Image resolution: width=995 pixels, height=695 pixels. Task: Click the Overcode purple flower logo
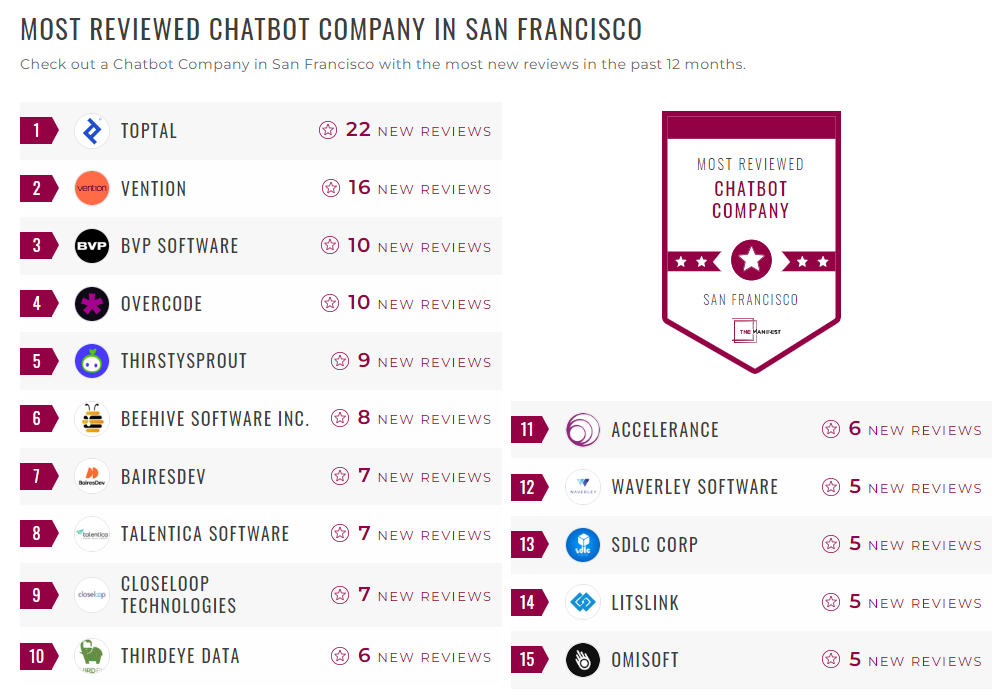pyautogui.click(x=91, y=303)
